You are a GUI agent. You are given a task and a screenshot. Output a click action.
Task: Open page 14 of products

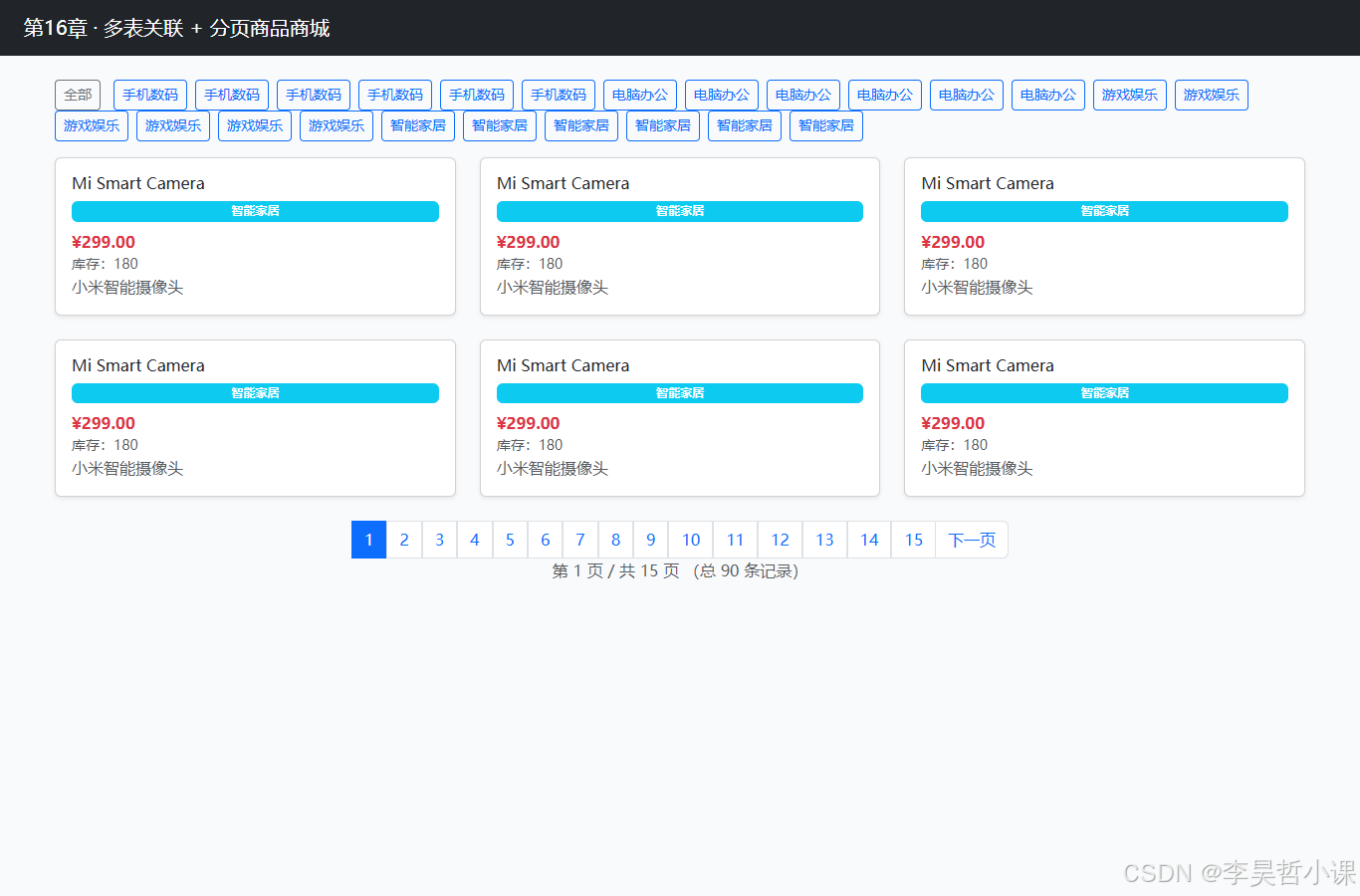(869, 540)
